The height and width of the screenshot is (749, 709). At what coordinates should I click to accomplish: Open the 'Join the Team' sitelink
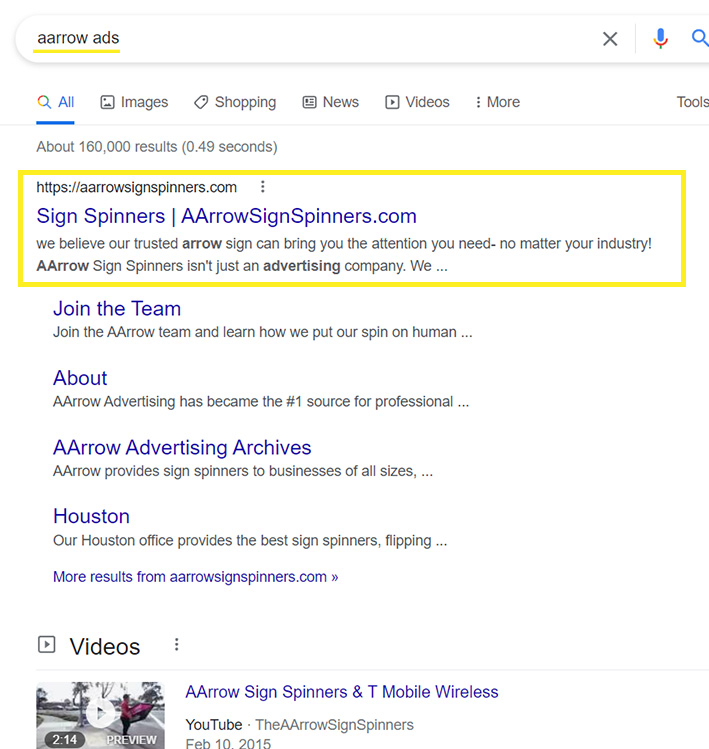click(117, 309)
